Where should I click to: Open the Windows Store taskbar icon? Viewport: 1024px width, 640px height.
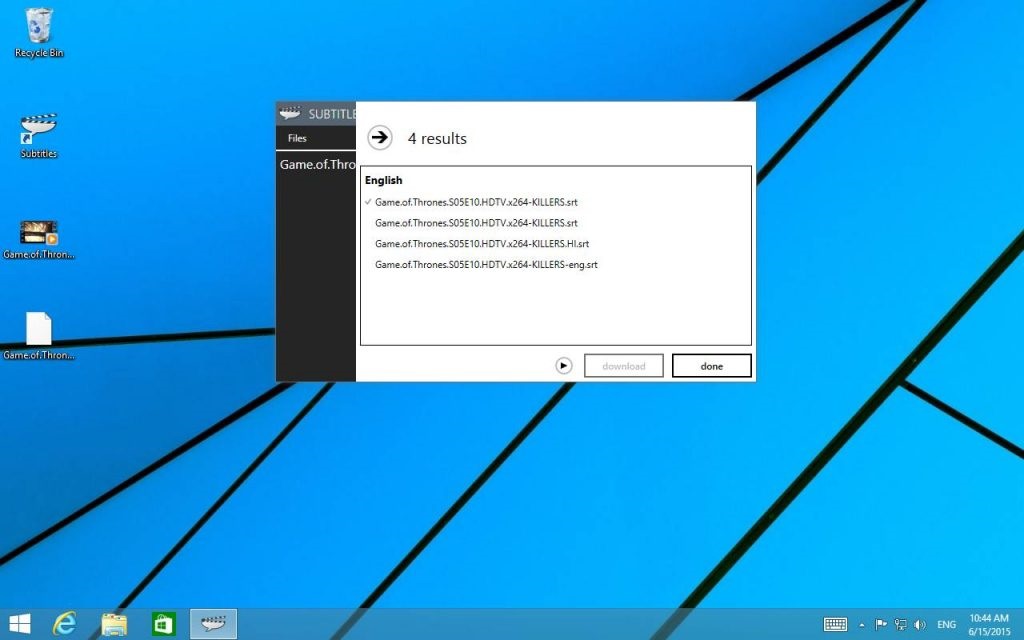pyautogui.click(x=163, y=624)
